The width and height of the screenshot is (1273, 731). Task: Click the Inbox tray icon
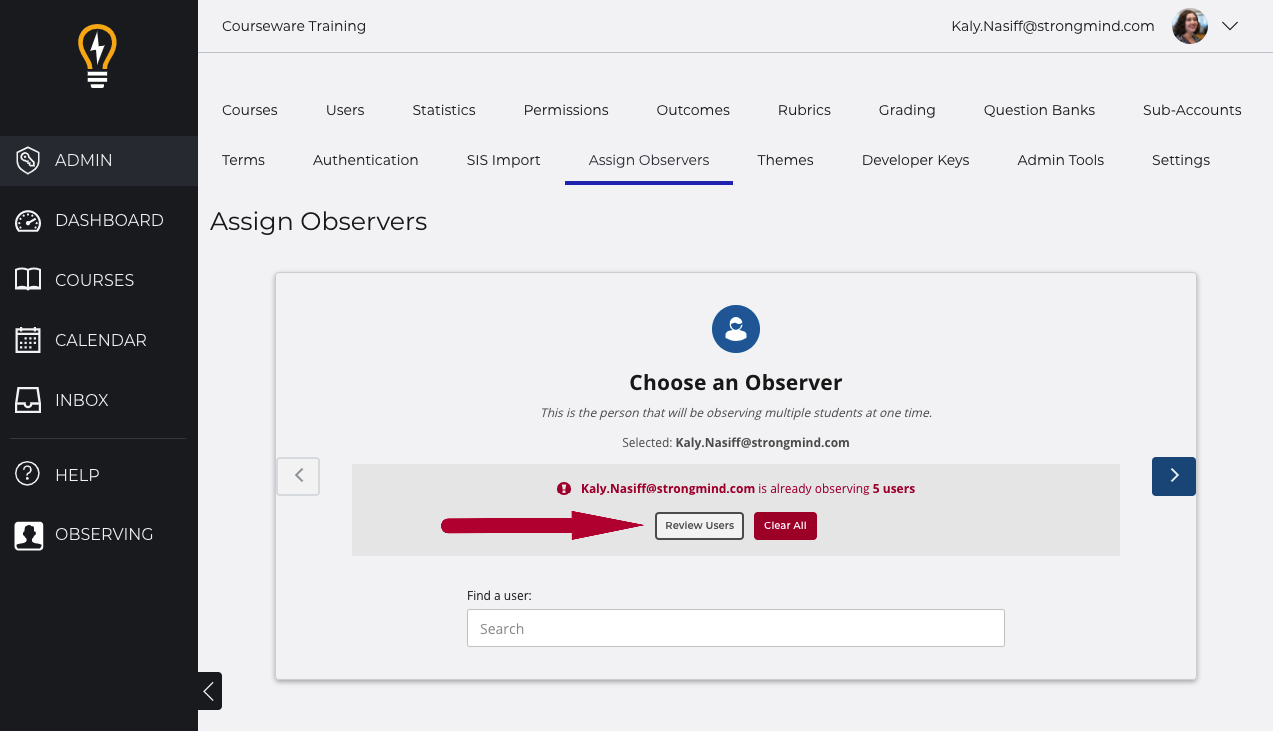pos(28,400)
